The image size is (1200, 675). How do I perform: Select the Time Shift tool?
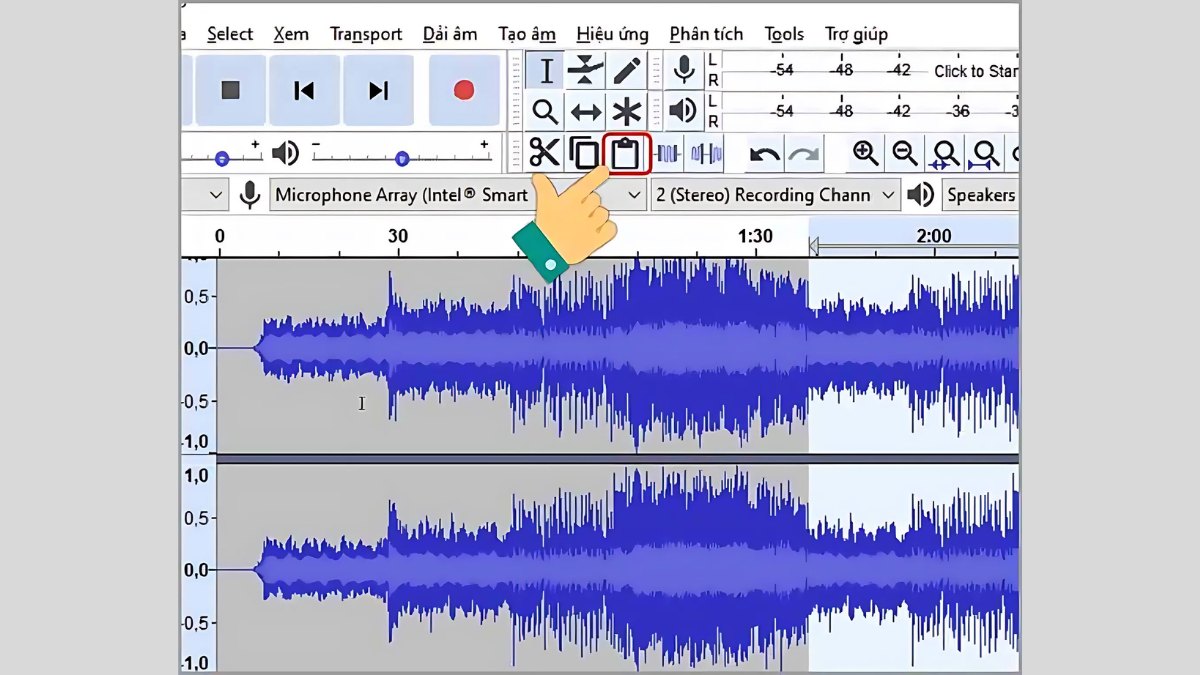click(x=585, y=111)
